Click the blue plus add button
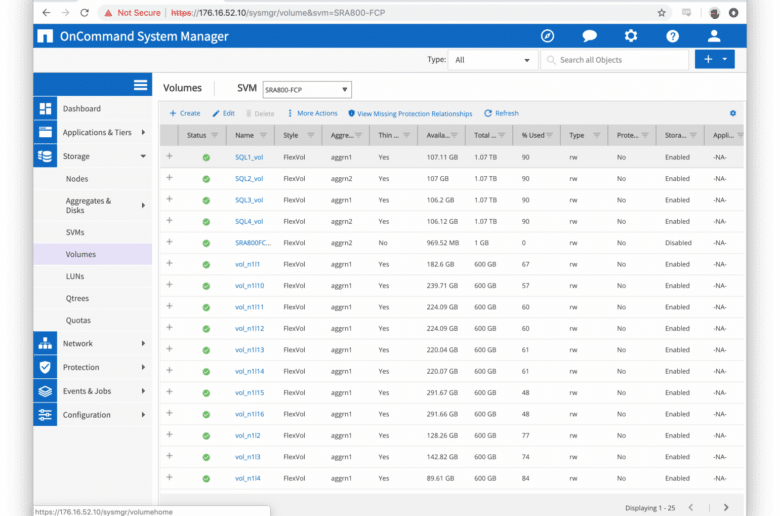This screenshot has height=516, width=780. tap(707, 59)
